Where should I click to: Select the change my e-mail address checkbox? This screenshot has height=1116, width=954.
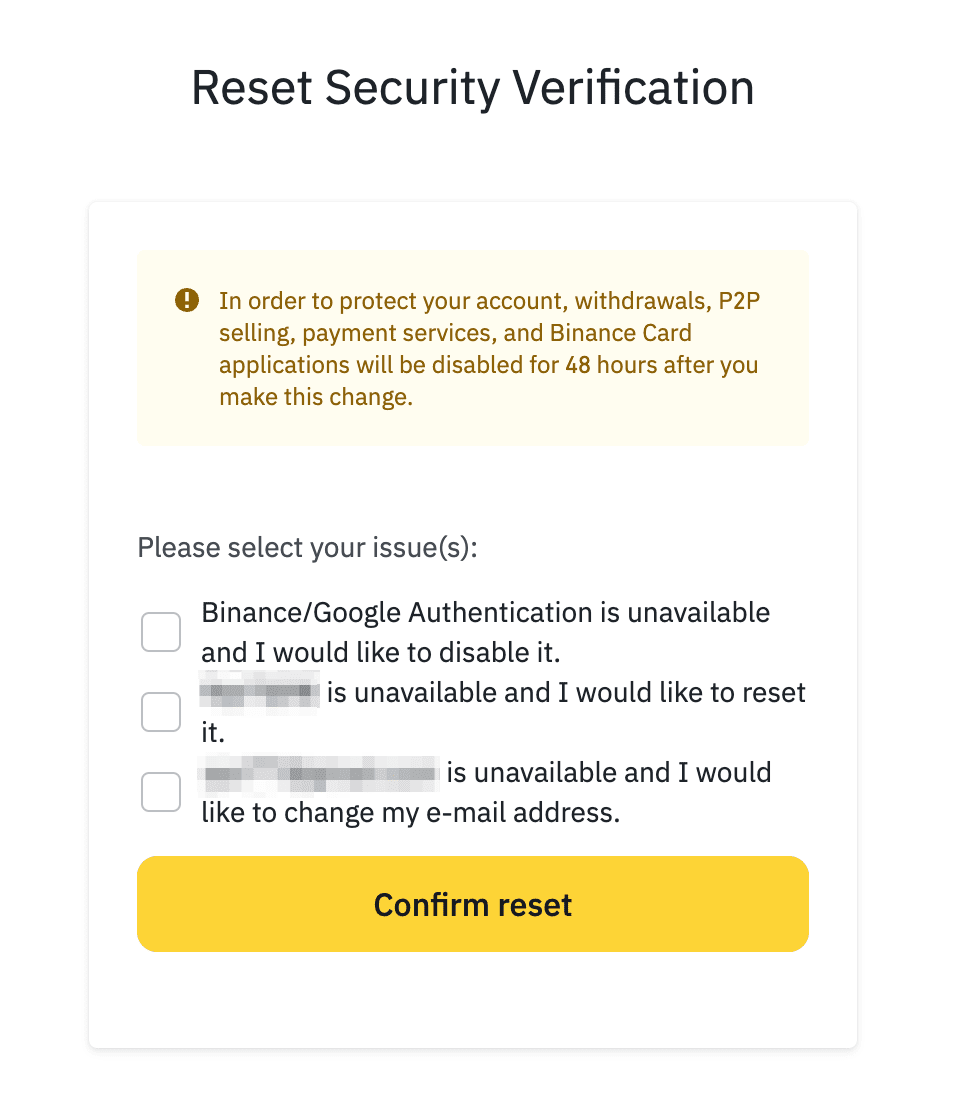click(x=161, y=792)
